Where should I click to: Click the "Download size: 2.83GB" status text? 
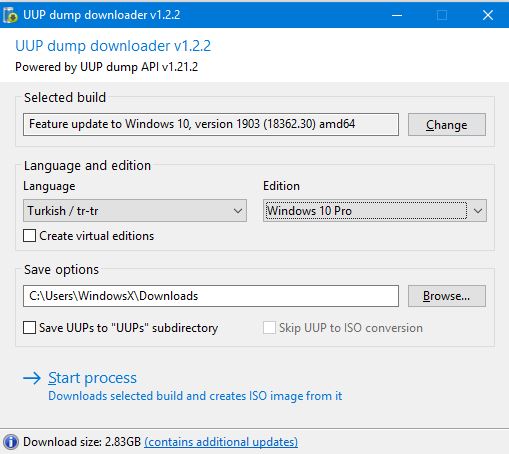click(82, 442)
